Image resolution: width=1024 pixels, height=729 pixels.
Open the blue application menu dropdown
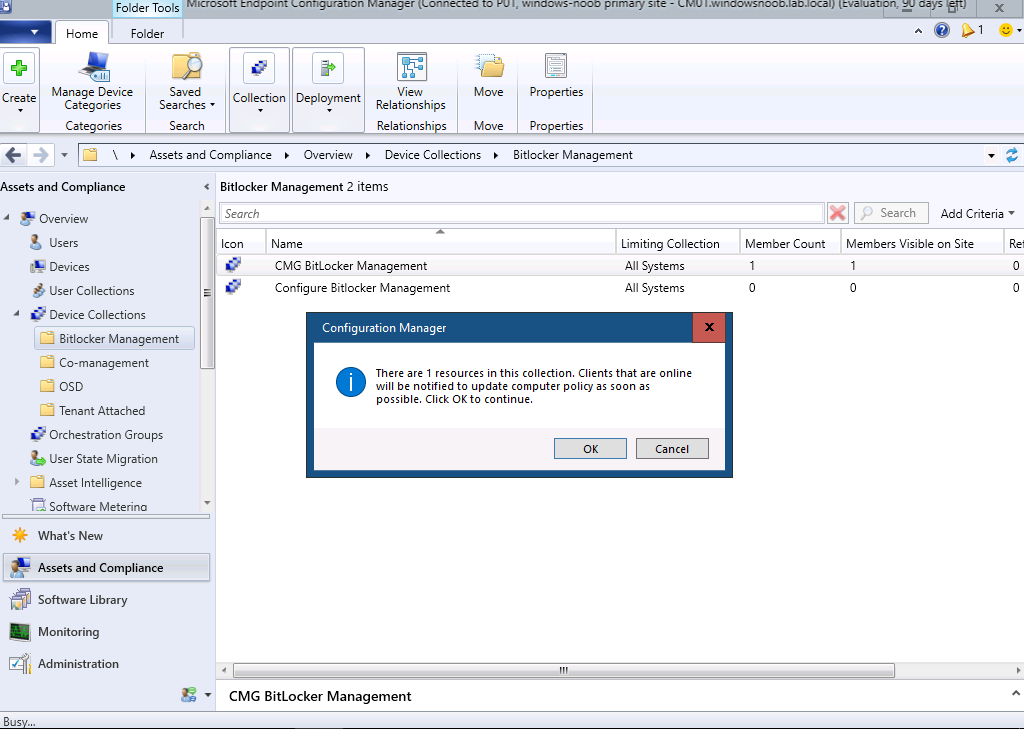pos(26,31)
